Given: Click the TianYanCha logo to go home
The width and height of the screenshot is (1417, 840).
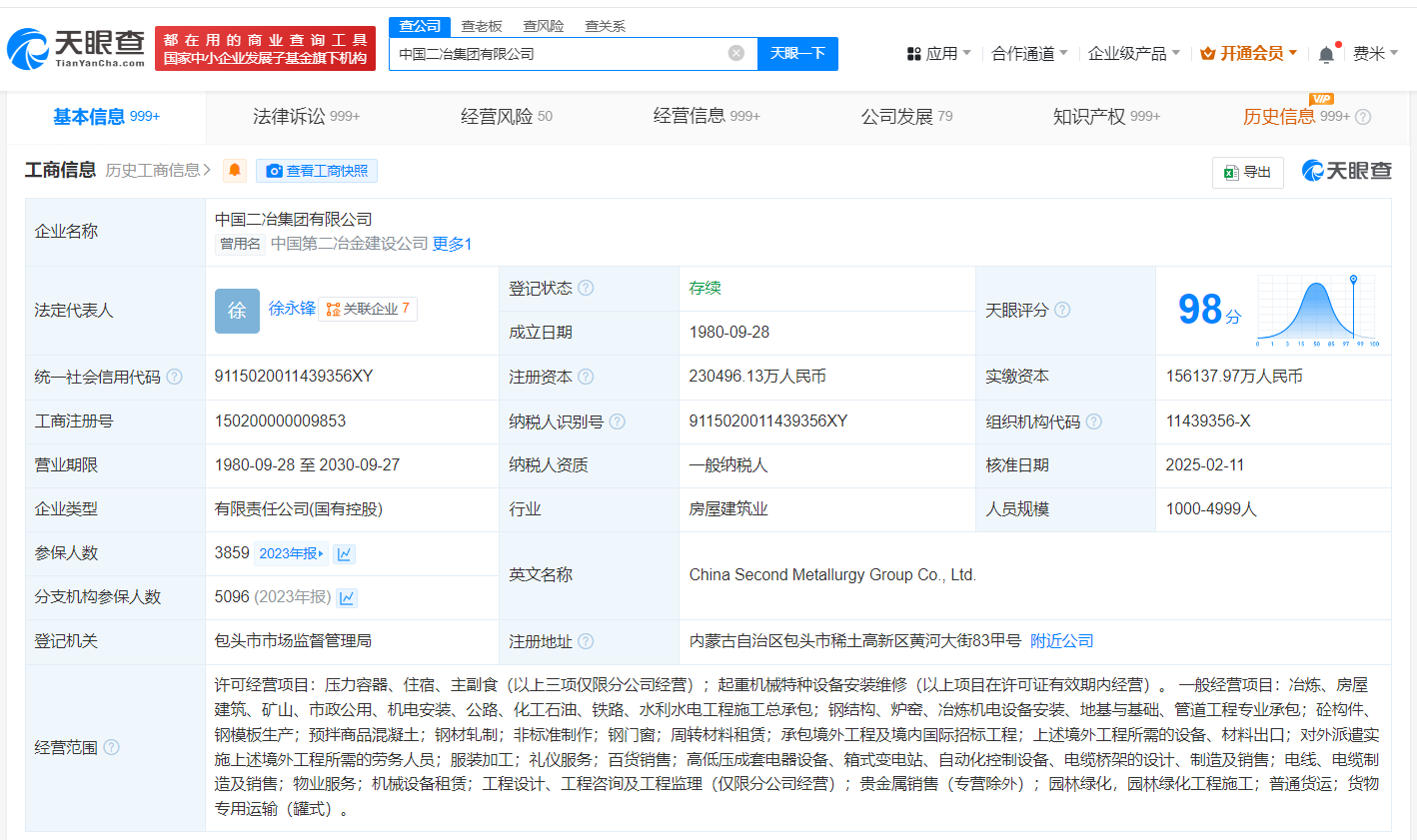Looking at the screenshot, I should (x=77, y=48).
